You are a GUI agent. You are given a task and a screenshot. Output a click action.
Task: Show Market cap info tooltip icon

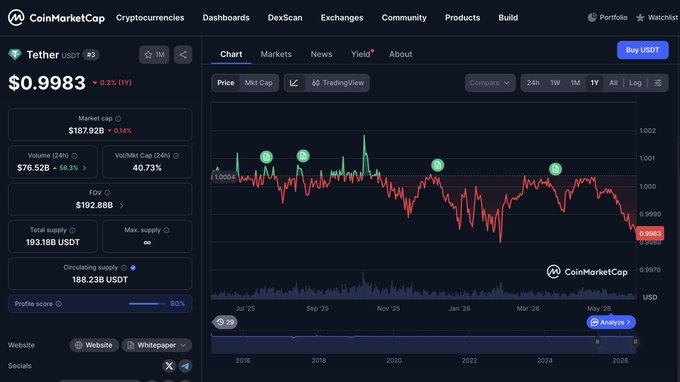pos(118,118)
